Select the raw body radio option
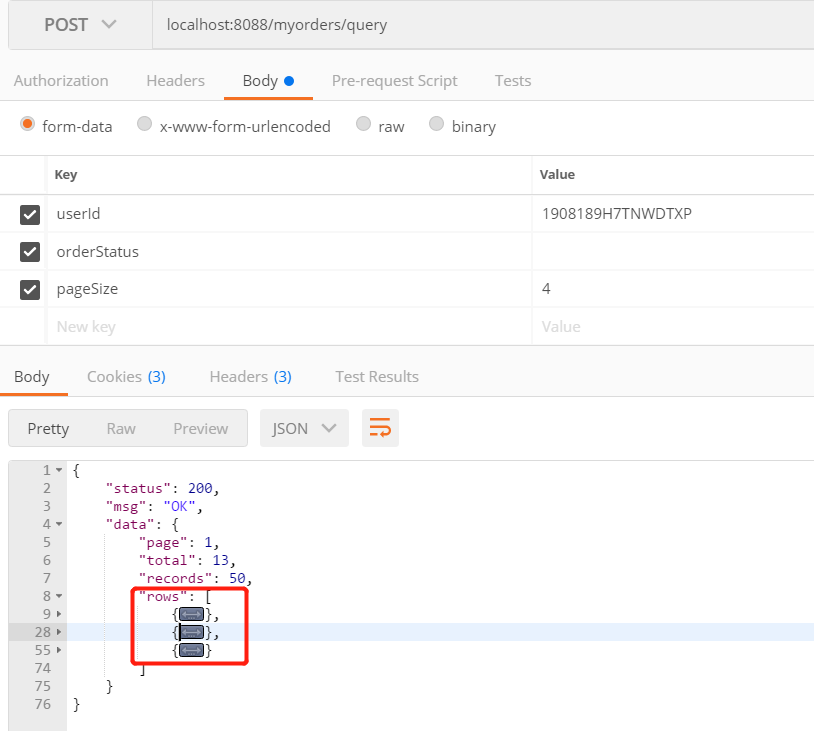The image size is (814, 731). coord(363,124)
